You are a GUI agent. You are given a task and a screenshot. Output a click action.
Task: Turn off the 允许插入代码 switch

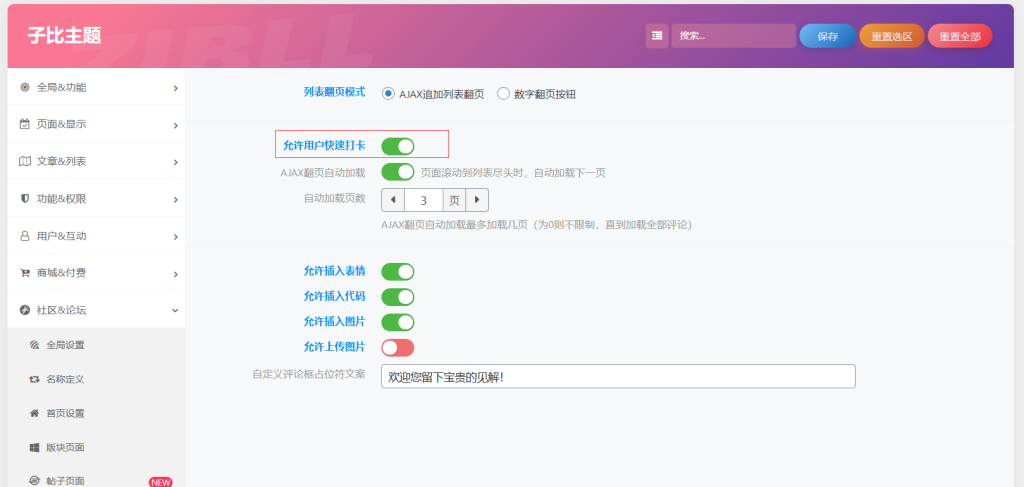[x=397, y=297]
